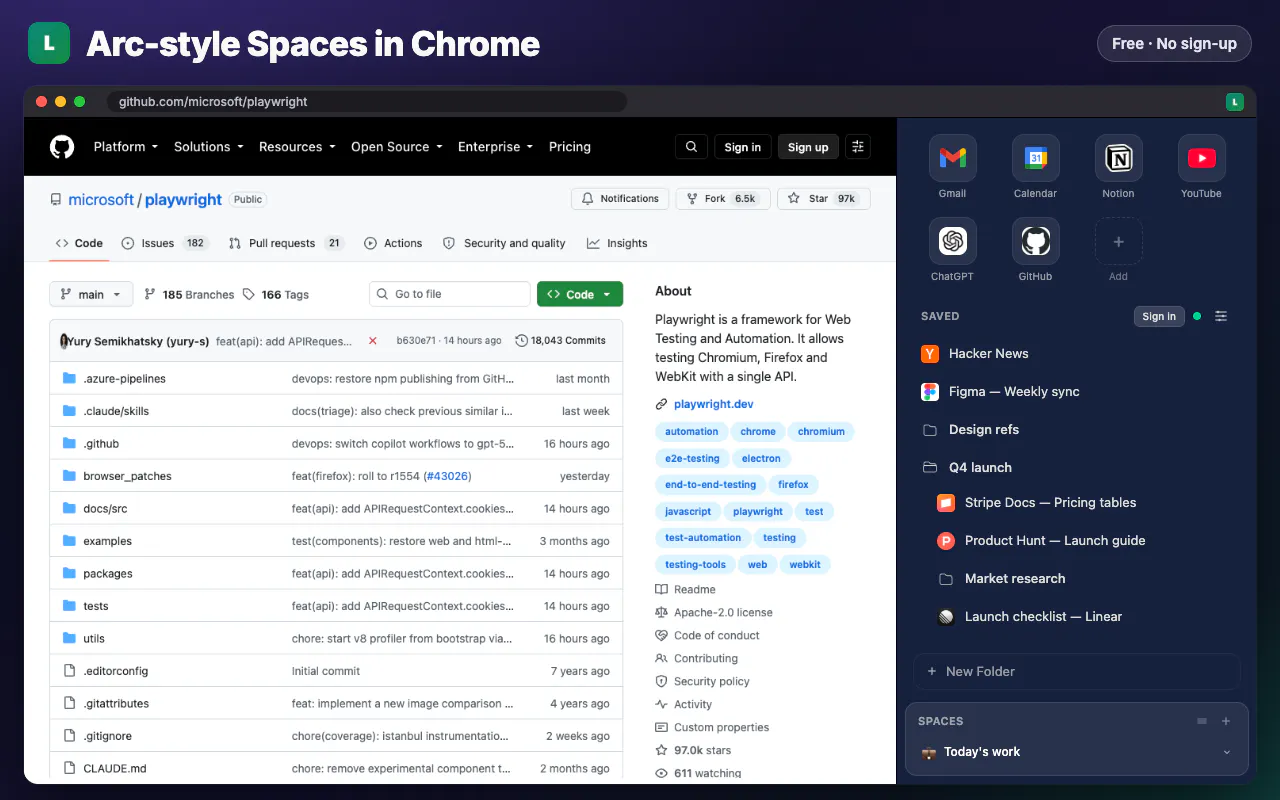
Task: Open the Today's work space dropdown
Action: pos(1077,752)
